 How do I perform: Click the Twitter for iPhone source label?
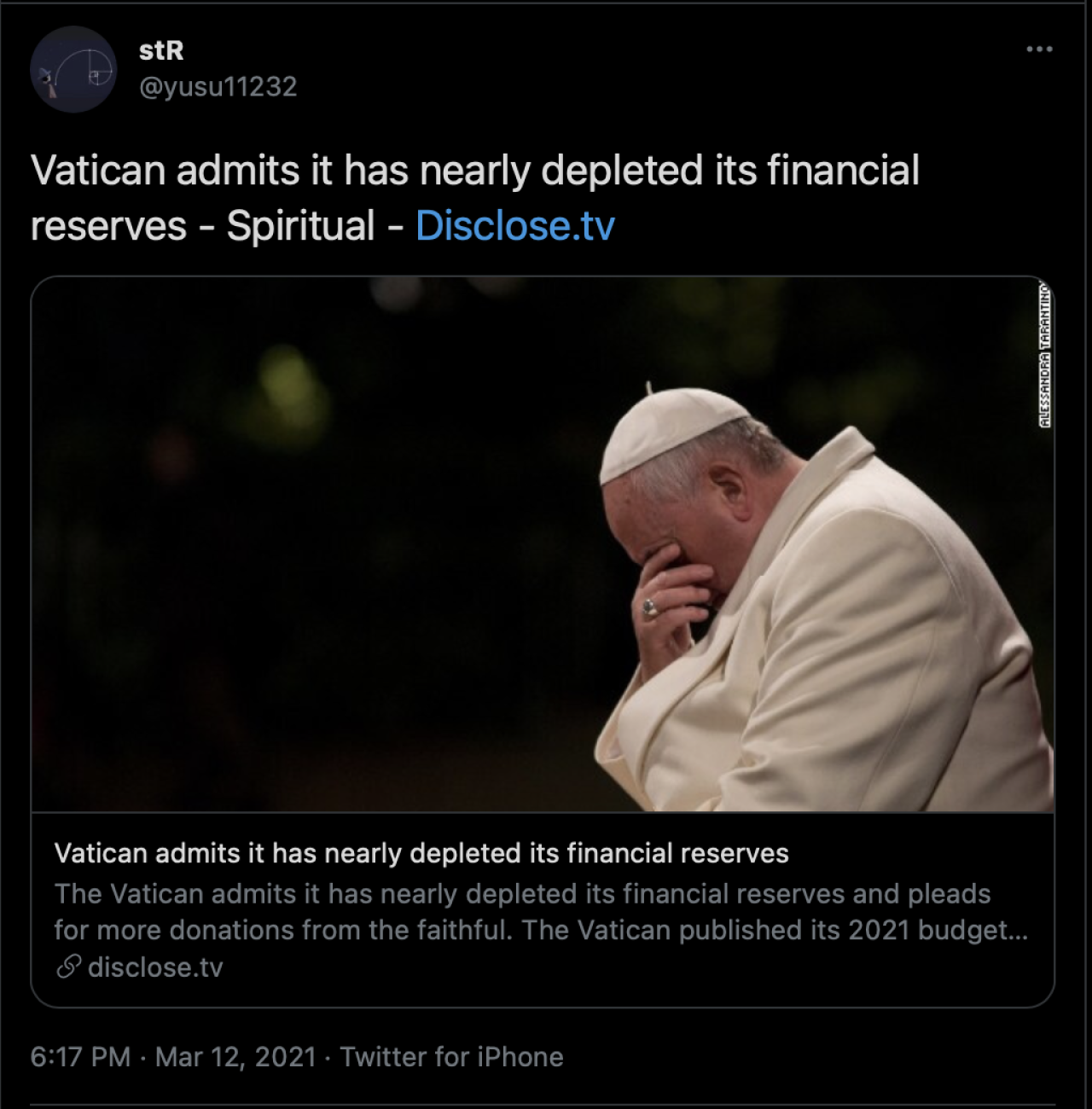point(451,1057)
